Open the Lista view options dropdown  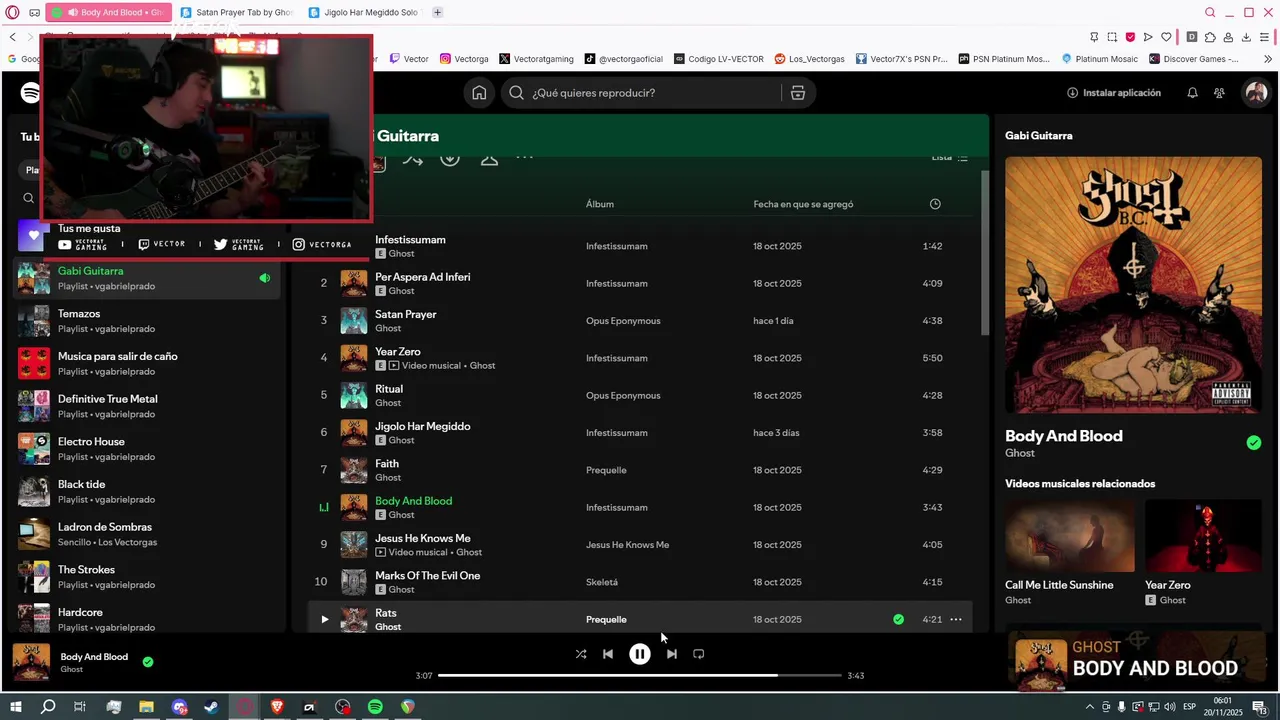950,157
